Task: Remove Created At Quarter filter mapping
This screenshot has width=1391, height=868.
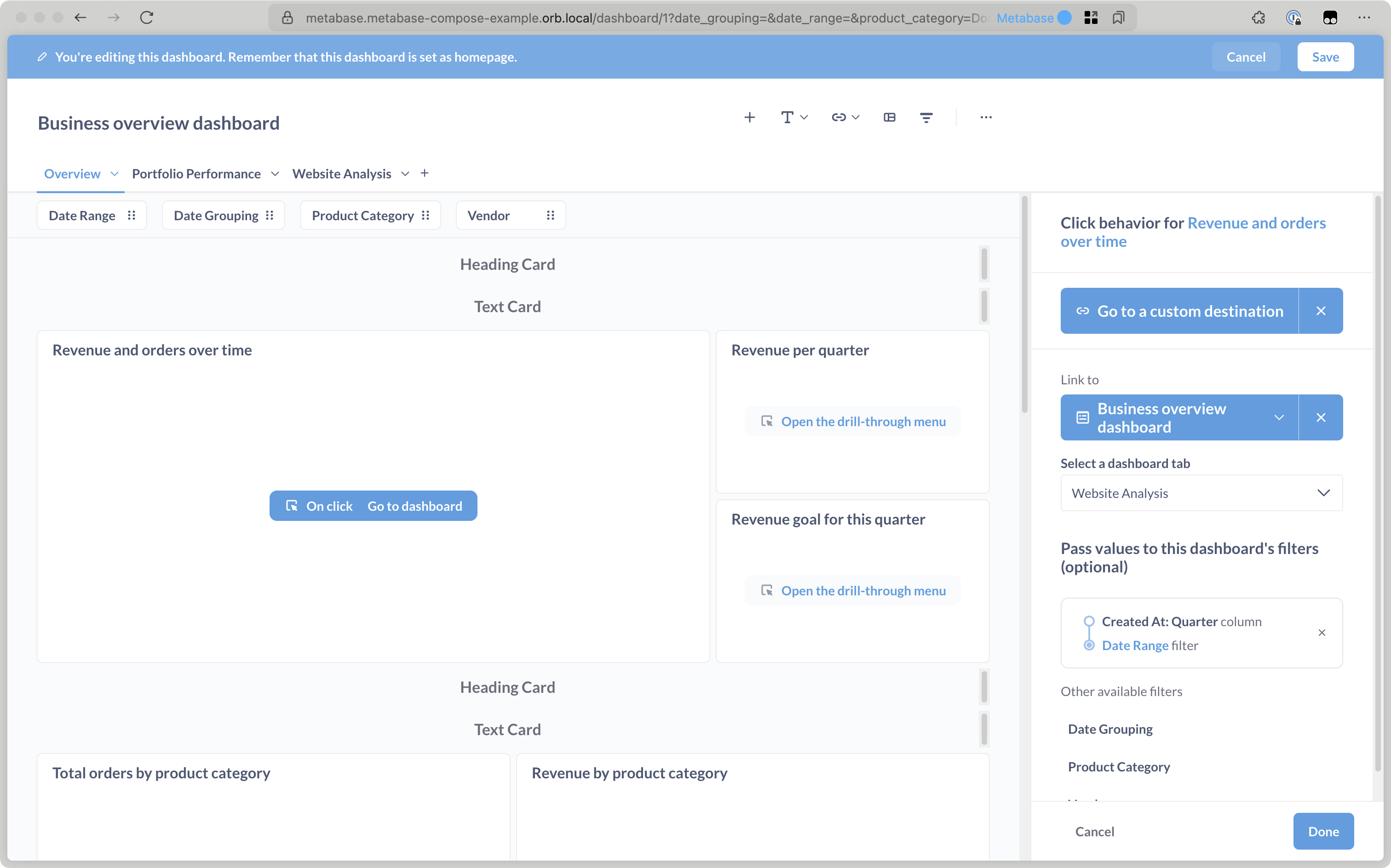Action: pyautogui.click(x=1322, y=633)
